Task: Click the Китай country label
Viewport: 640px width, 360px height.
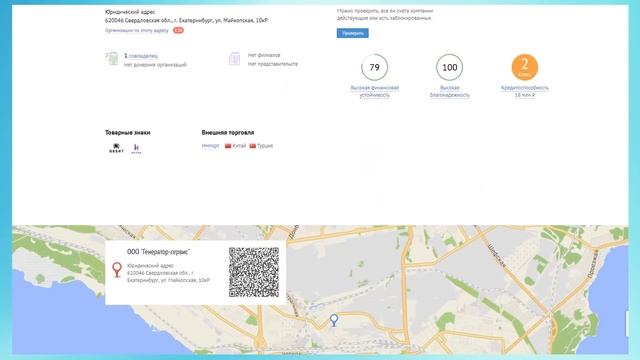Action: pos(239,146)
